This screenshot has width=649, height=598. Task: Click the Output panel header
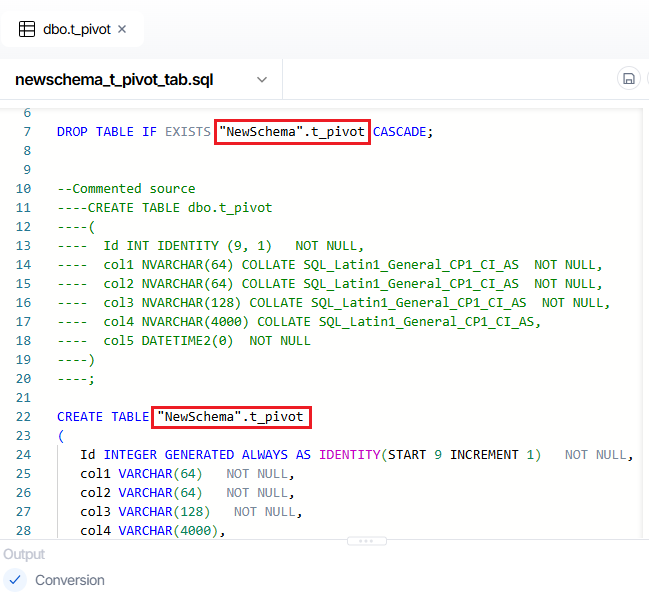point(23,554)
